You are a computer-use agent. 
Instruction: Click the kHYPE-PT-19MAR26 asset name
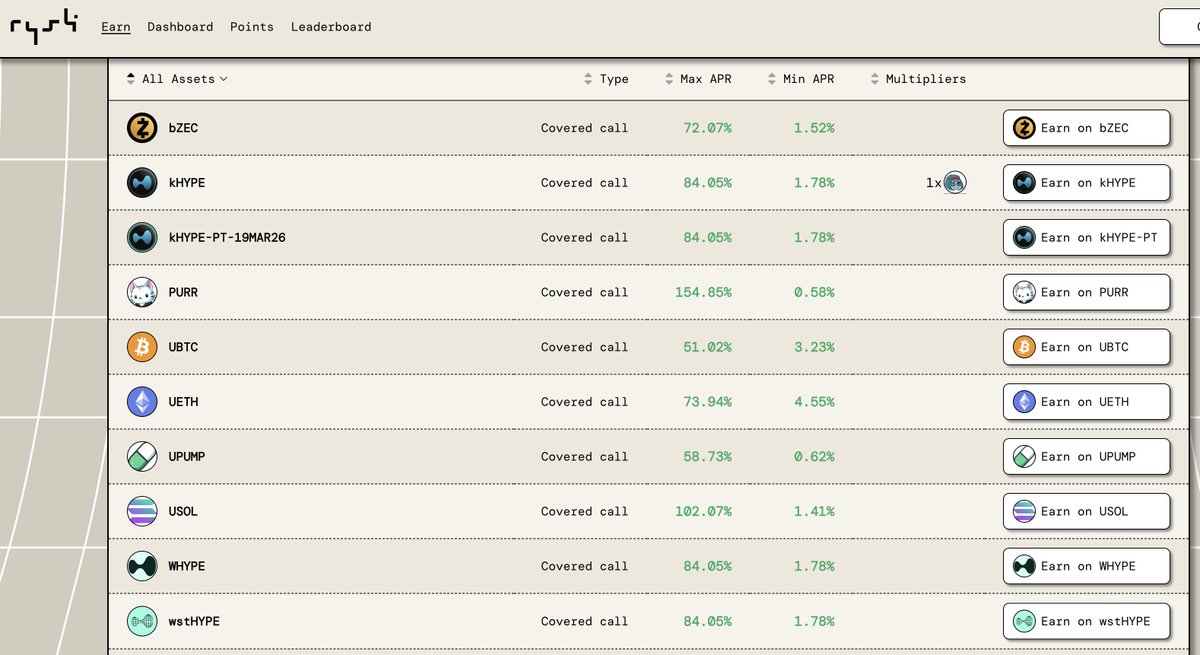click(x=227, y=238)
